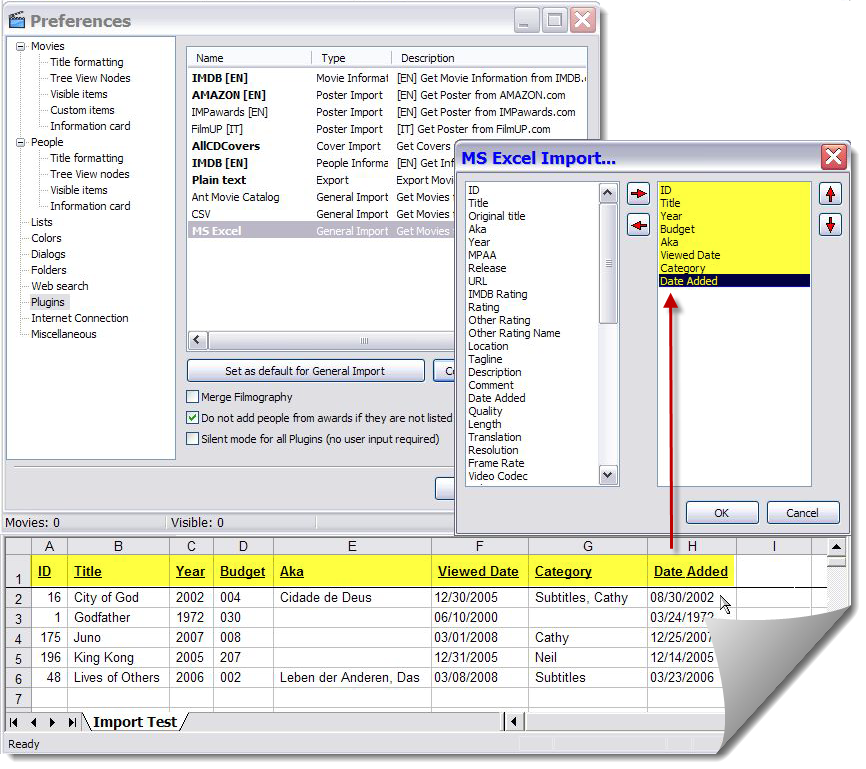Go to last sheet navigation arrow
Screen dimensions: 866x769
pyautogui.click(x=72, y=722)
